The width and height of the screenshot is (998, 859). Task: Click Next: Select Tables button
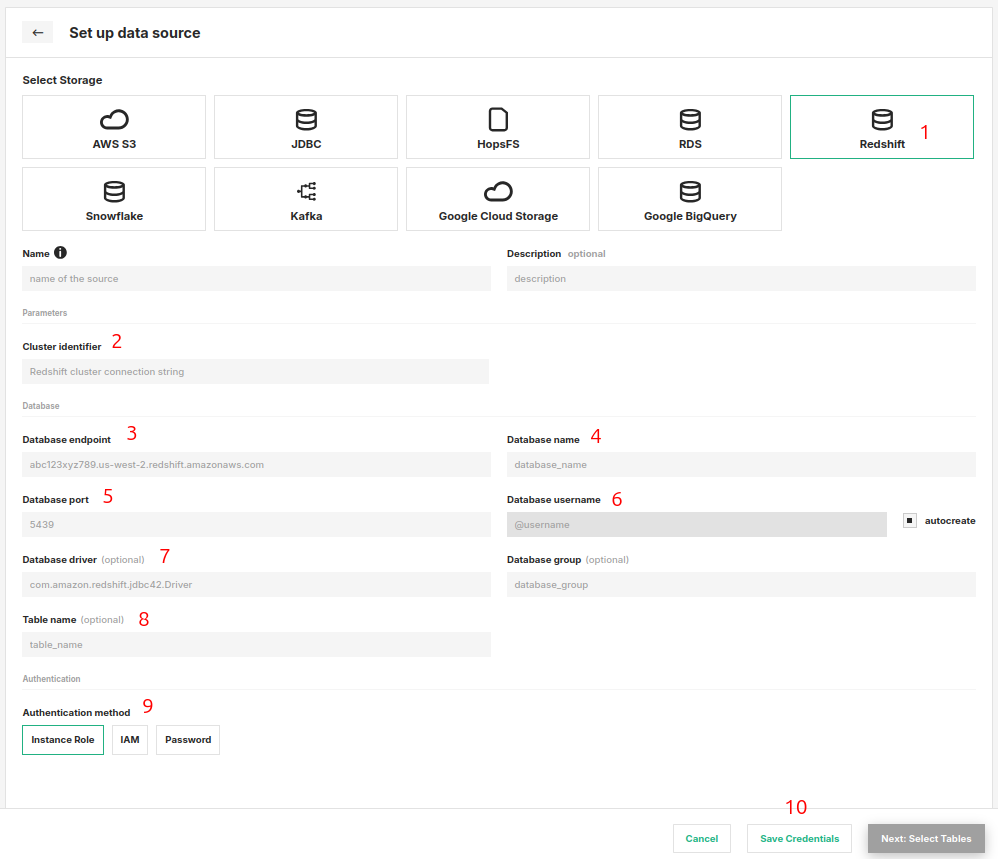pos(926,838)
